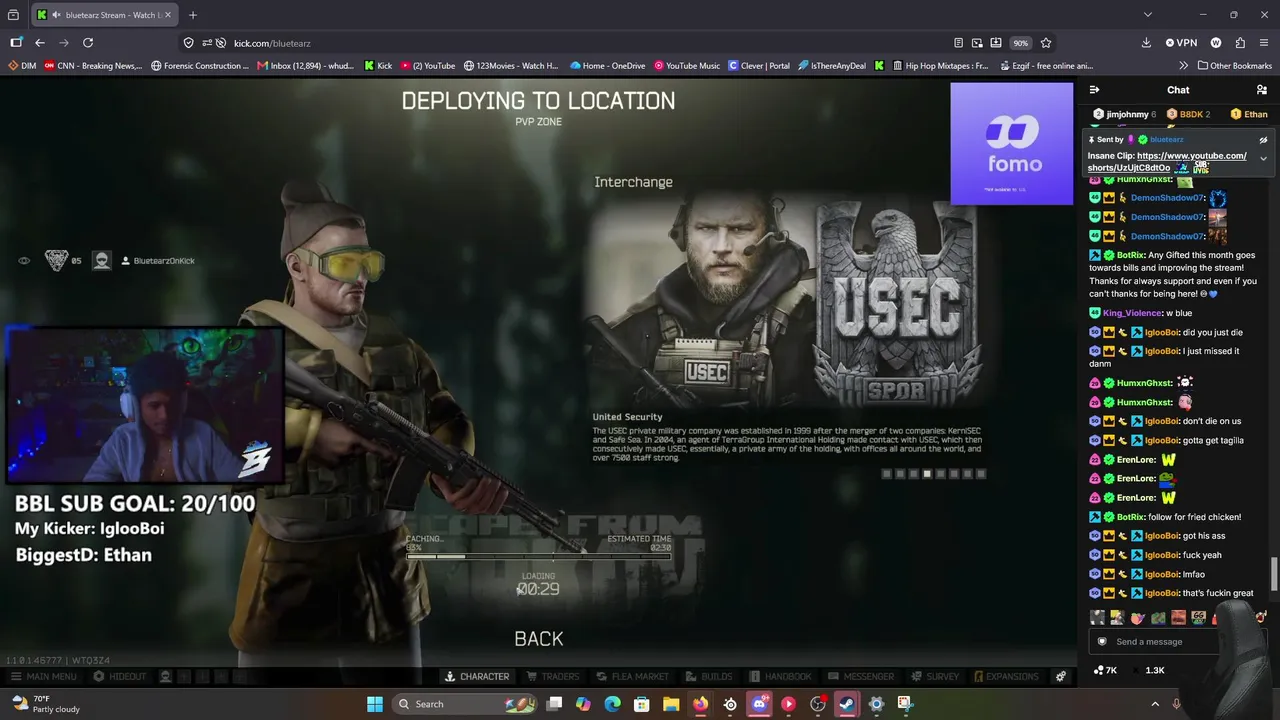Screen dimensions: 1280x720
Task: Toggle reader view icon in address bar
Action: [958, 43]
